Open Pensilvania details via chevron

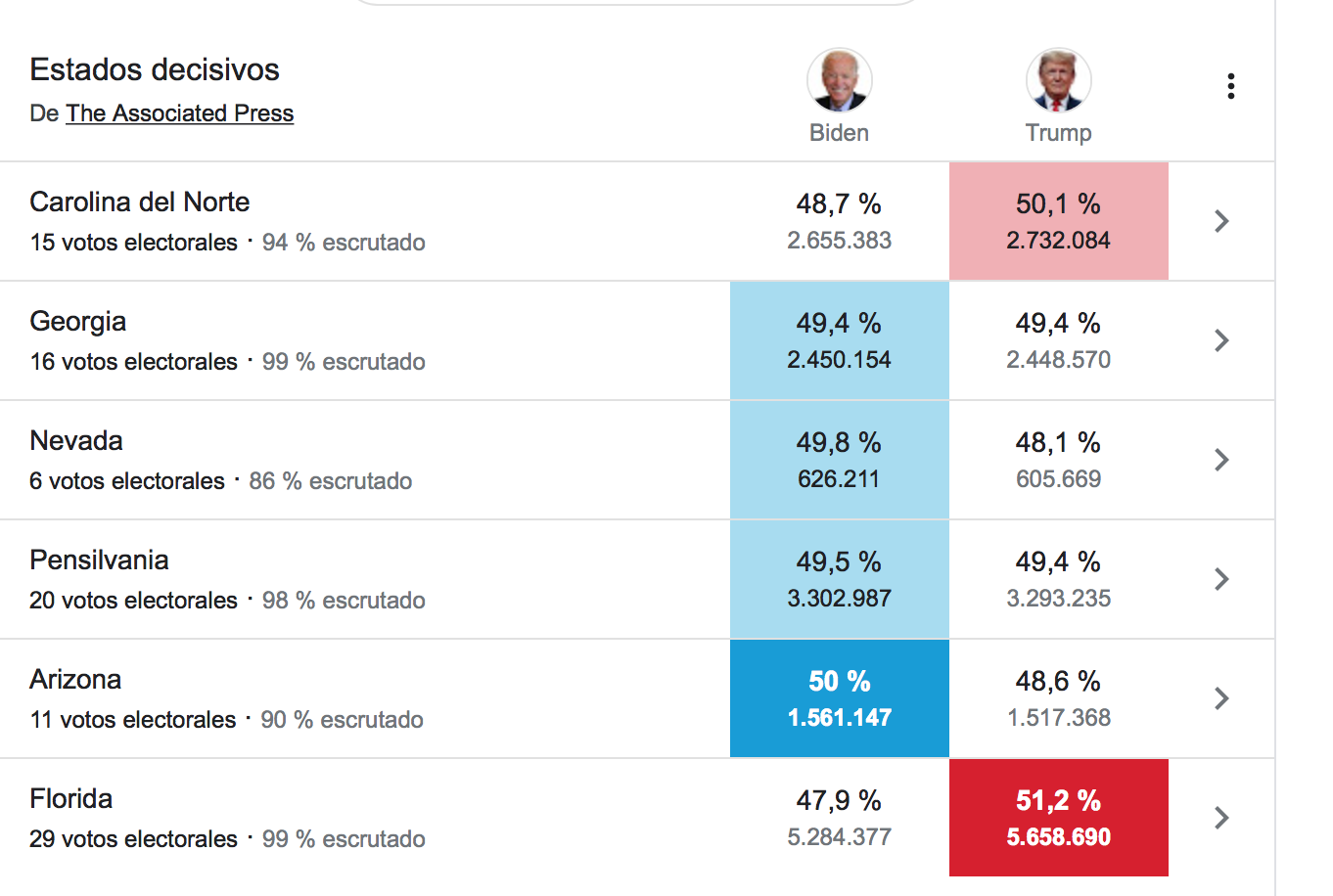tap(1221, 579)
